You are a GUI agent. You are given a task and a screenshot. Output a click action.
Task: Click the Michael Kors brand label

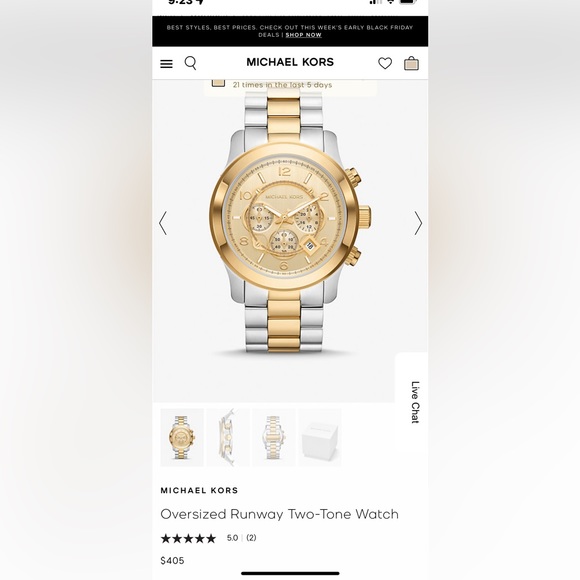[199, 490]
